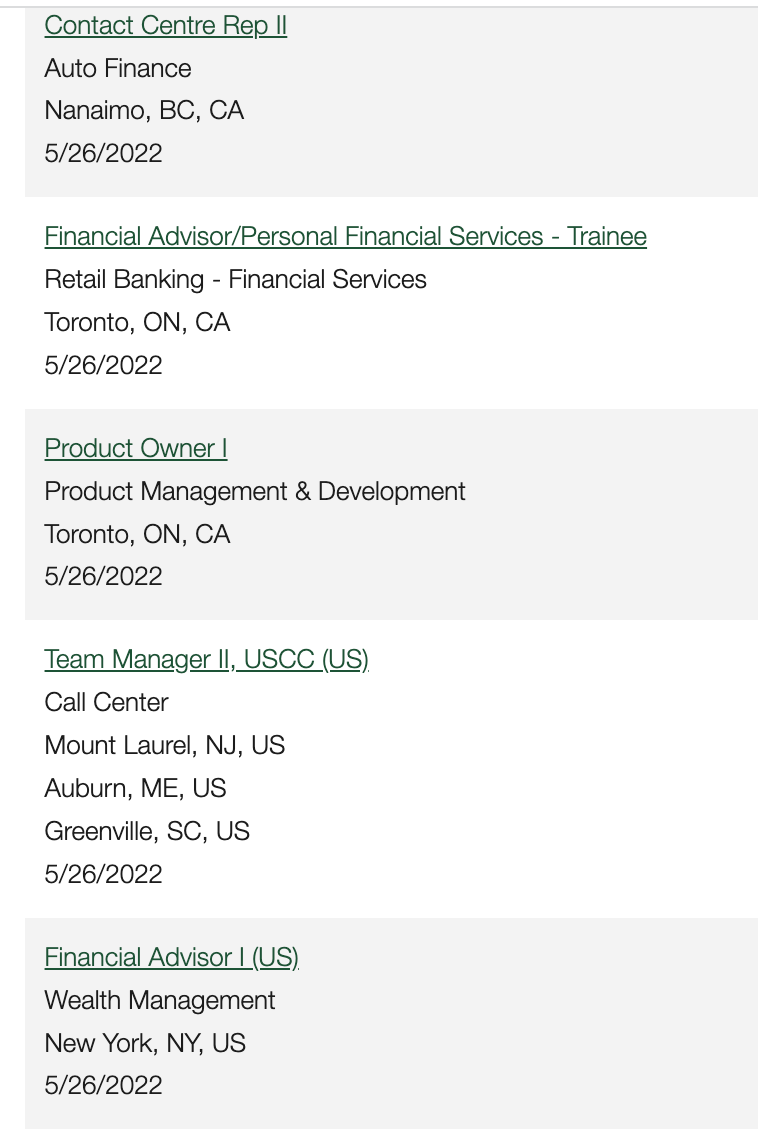Open the Contact Centre Rep II job link

pos(165,26)
